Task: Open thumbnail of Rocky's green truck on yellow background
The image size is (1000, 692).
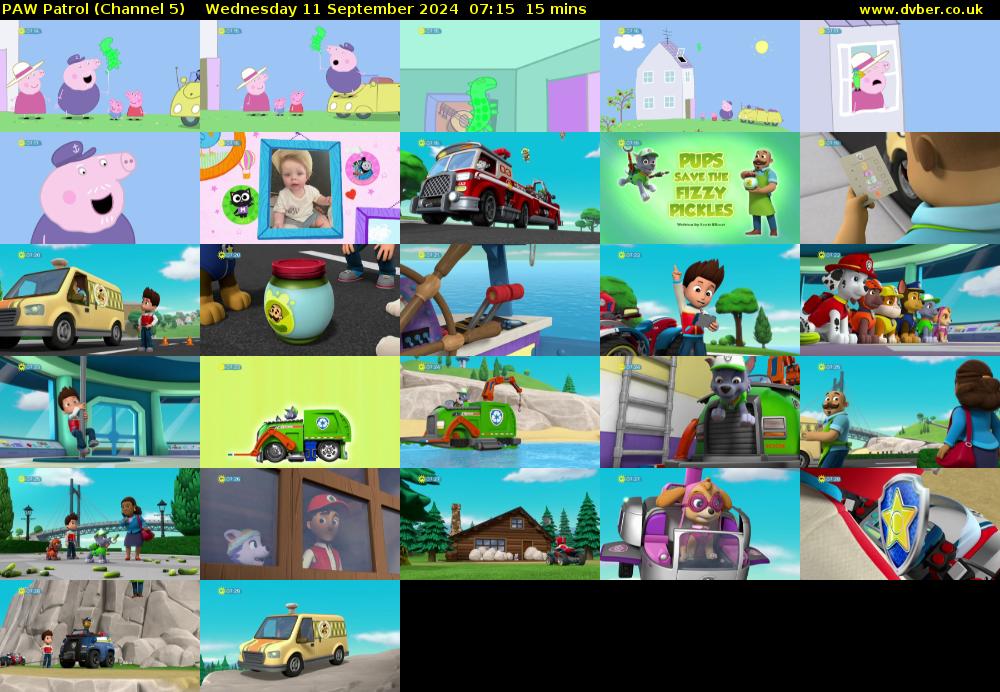Action: pos(300,412)
